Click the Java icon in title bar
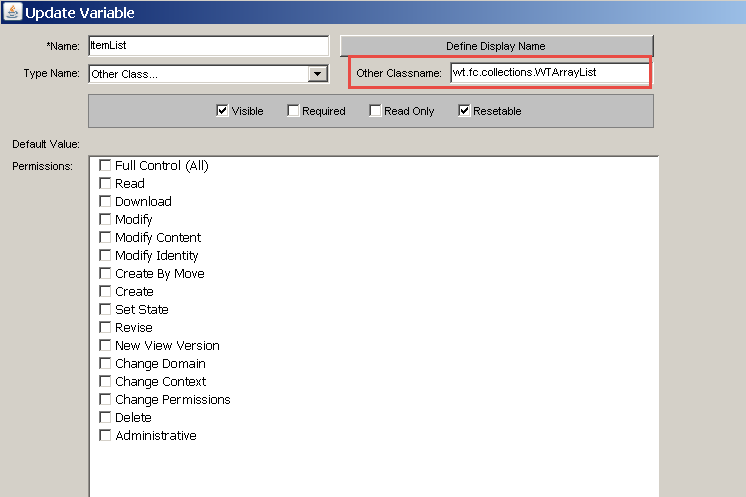The height and width of the screenshot is (497, 746). click(12, 12)
